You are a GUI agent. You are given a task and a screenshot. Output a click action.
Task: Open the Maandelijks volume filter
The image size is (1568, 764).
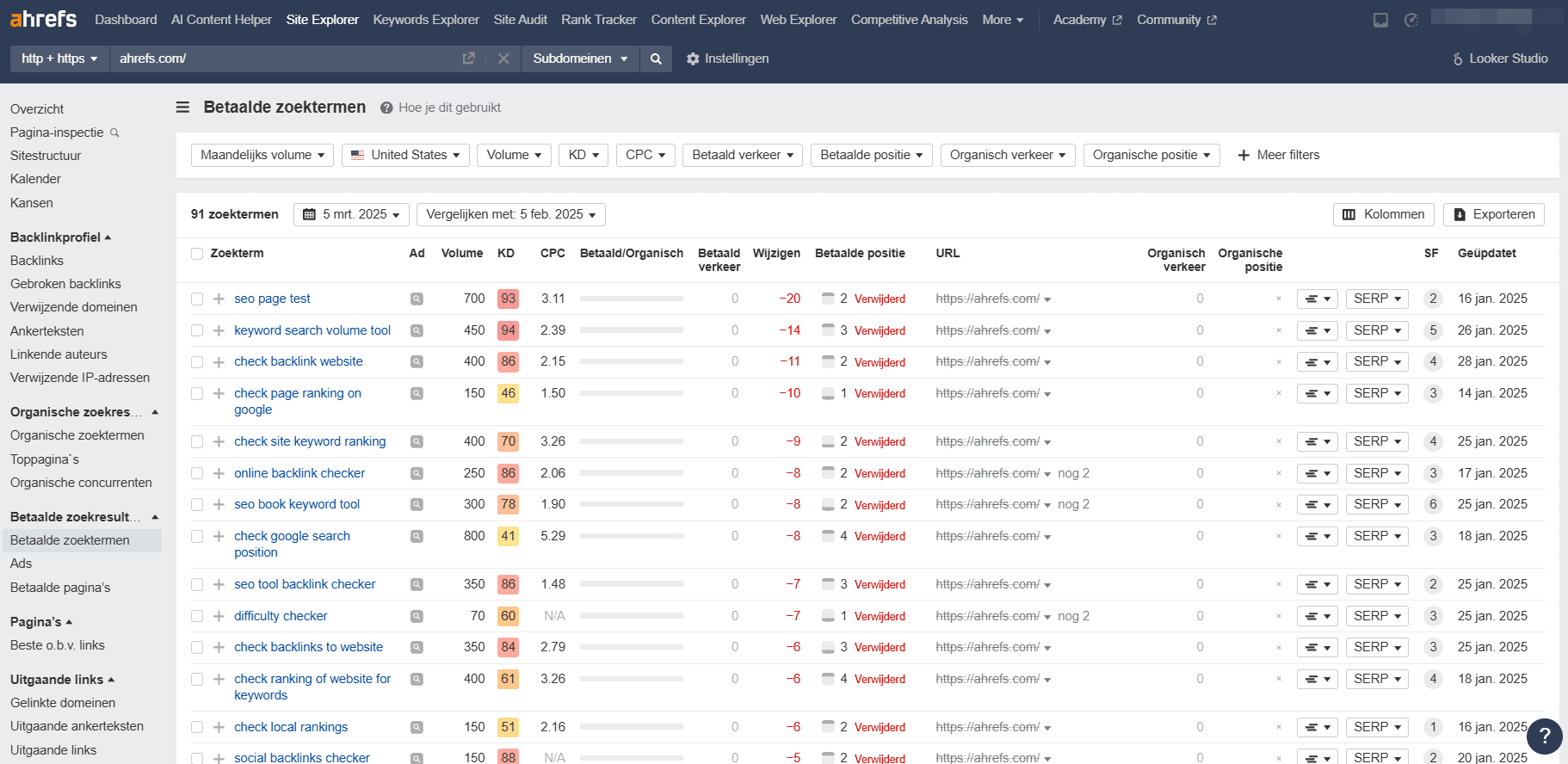click(x=262, y=155)
